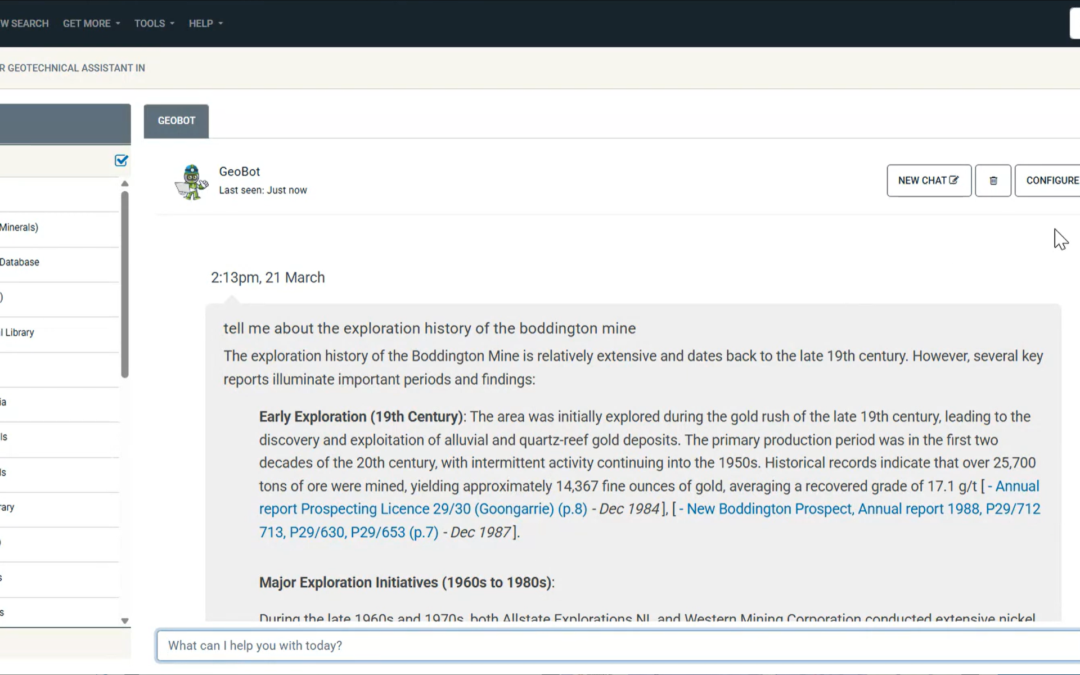Open the Help dropdown menu

coord(206,23)
